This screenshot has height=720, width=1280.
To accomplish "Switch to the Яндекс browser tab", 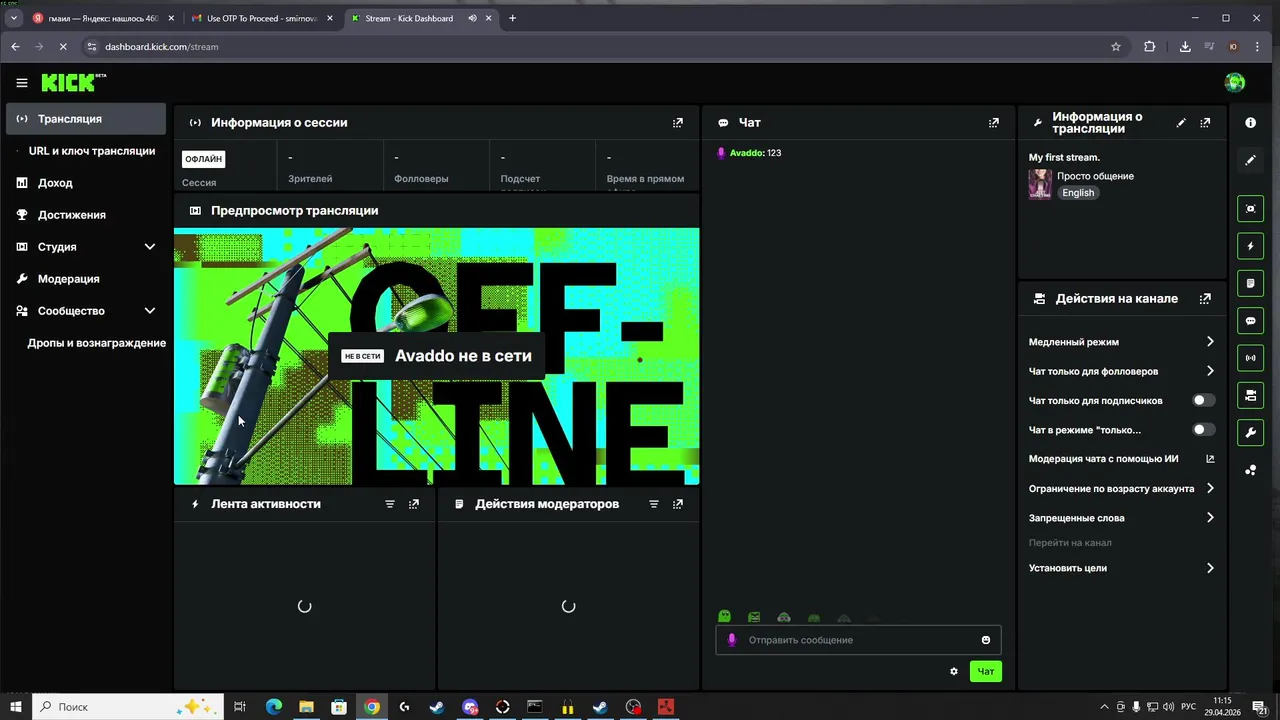I will [x=102, y=18].
